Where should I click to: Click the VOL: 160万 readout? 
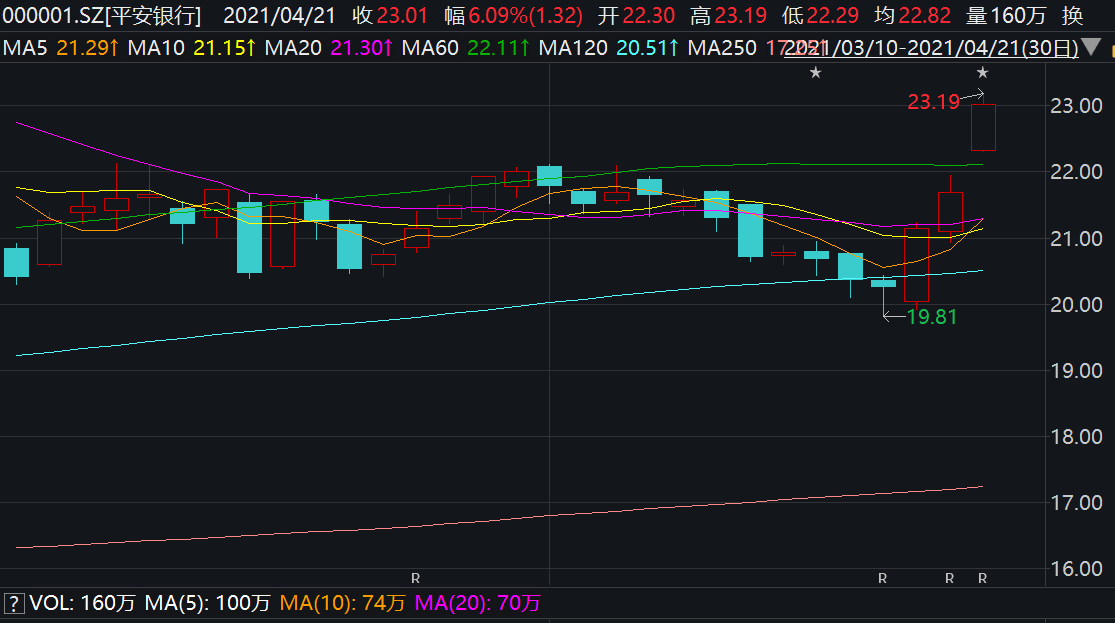82,604
